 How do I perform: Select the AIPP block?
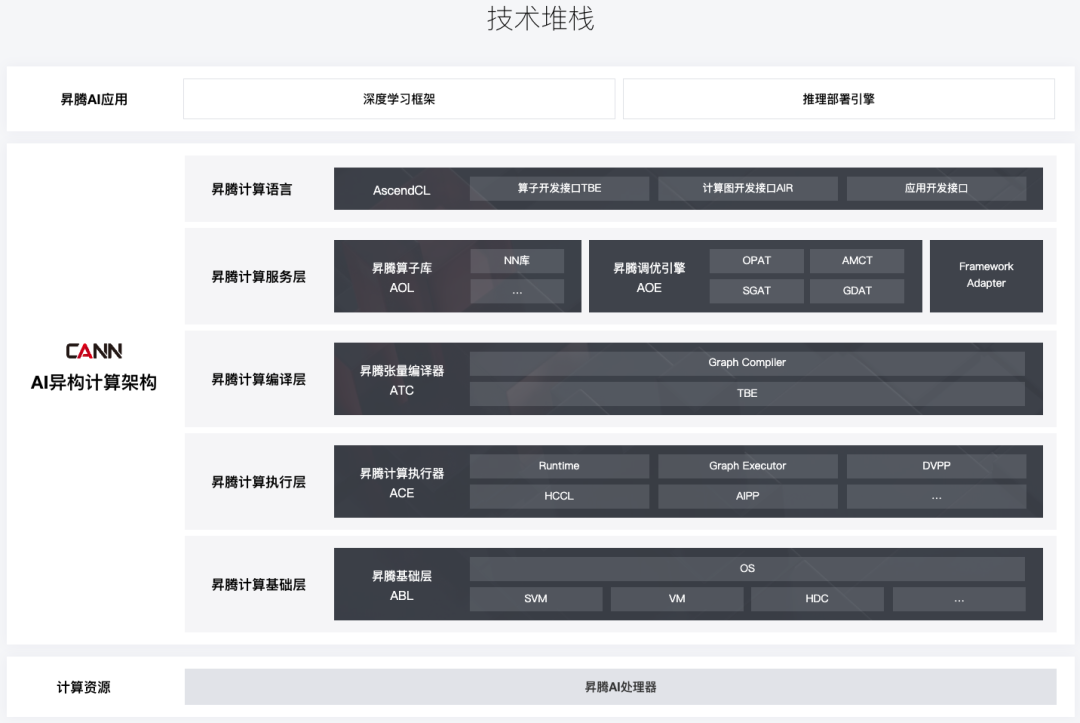(x=748, y=496)
